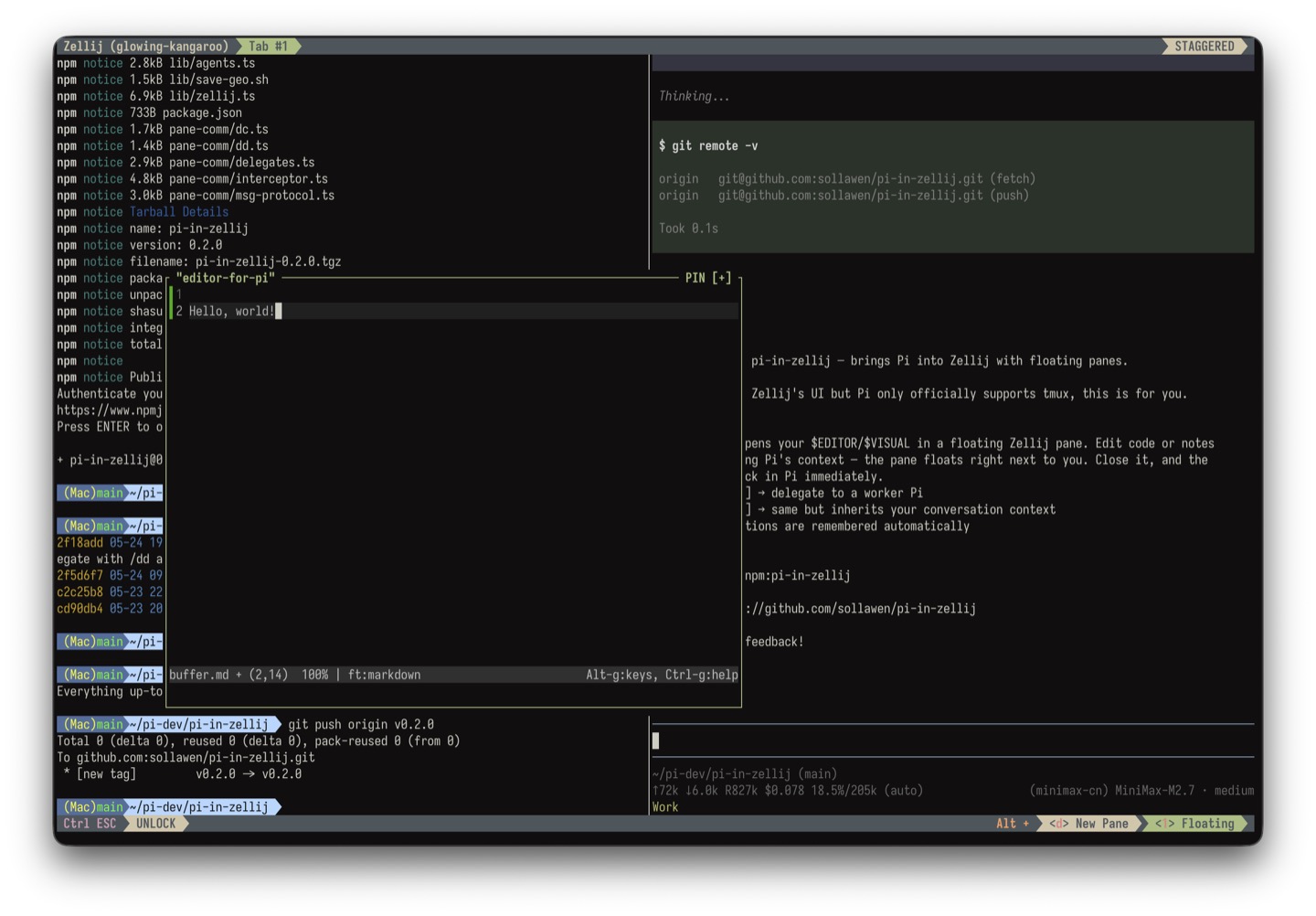This screenshot has width=1316, height=916.
Task: Click the Alt + modifier hint
Action: pyautogui.click(x=1013, y=824)
